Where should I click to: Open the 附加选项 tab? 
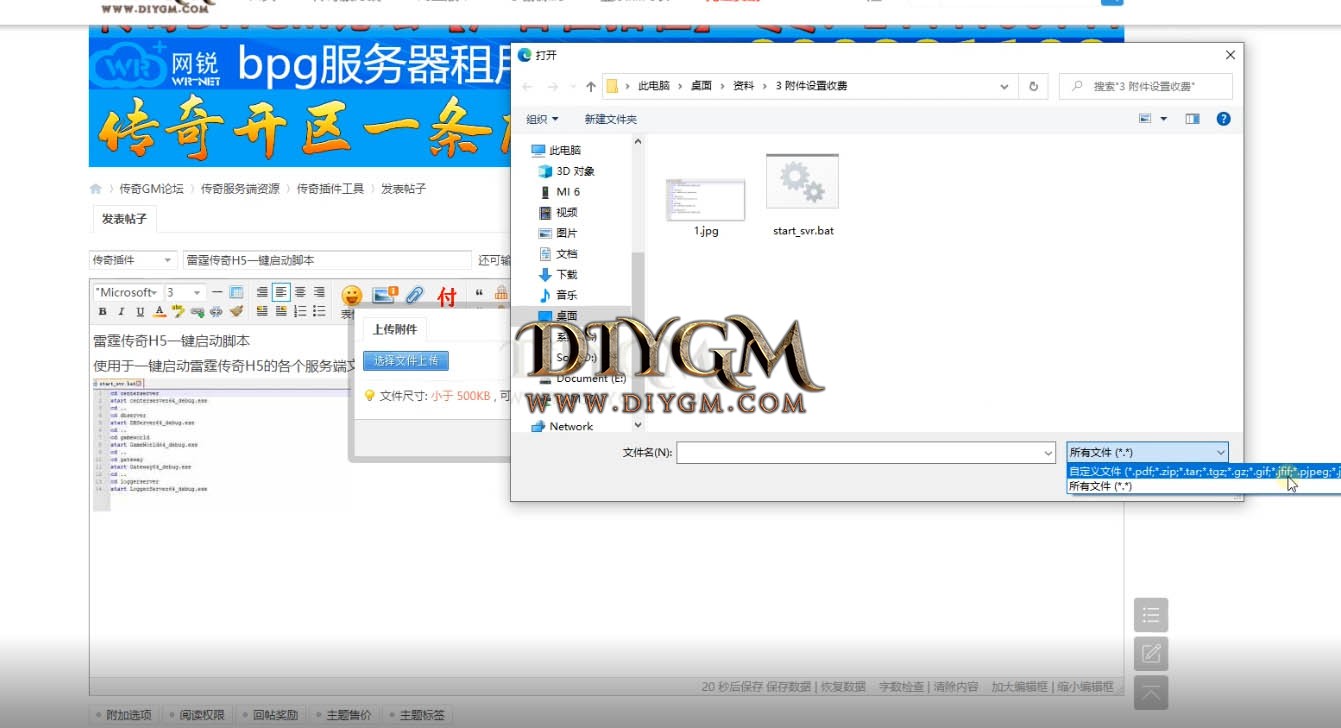click(x=125, y=715)
